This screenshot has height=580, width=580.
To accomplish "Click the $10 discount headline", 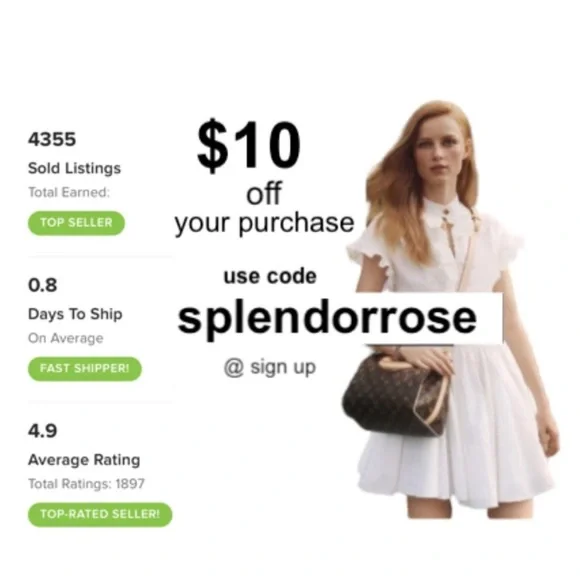I will pyautogui.click(x=249, y=145).
